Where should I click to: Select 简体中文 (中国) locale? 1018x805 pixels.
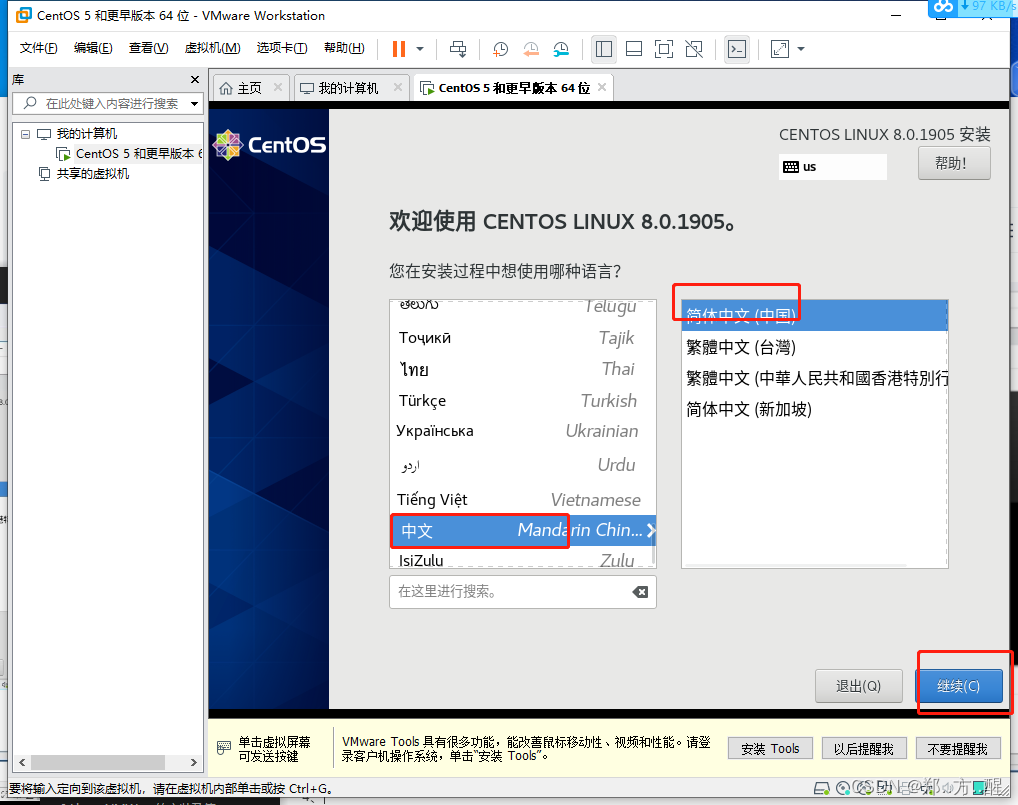tap(814, 316)
